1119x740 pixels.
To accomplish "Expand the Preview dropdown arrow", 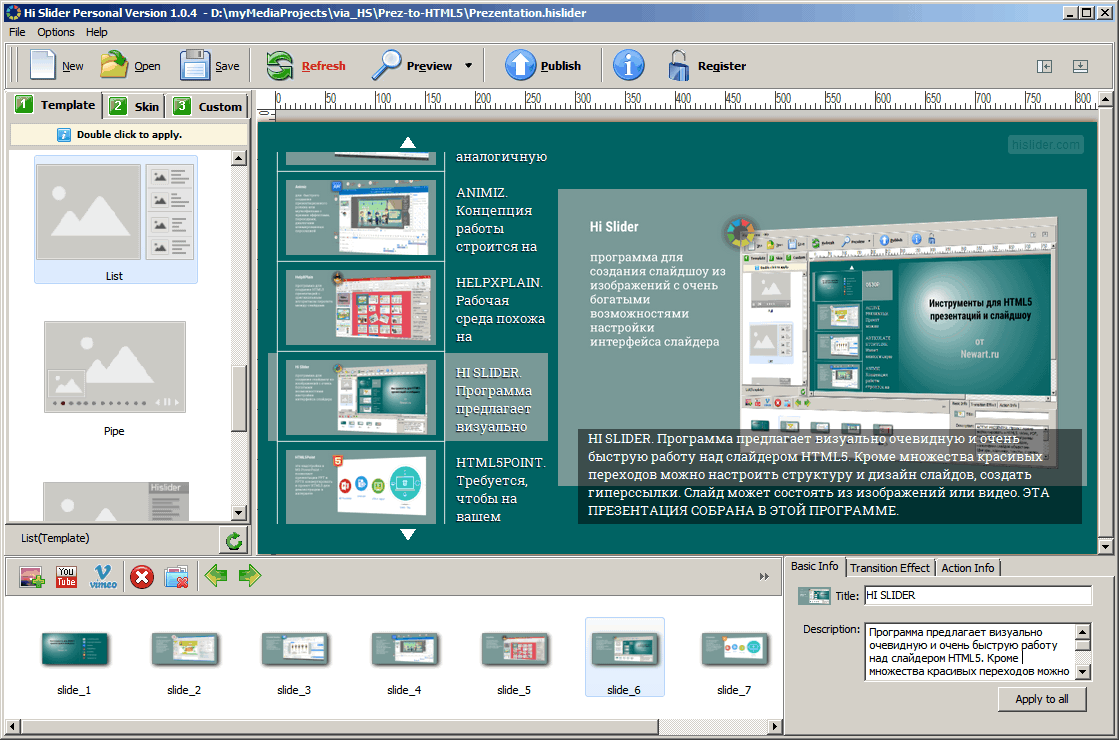I will click(468, 66).
